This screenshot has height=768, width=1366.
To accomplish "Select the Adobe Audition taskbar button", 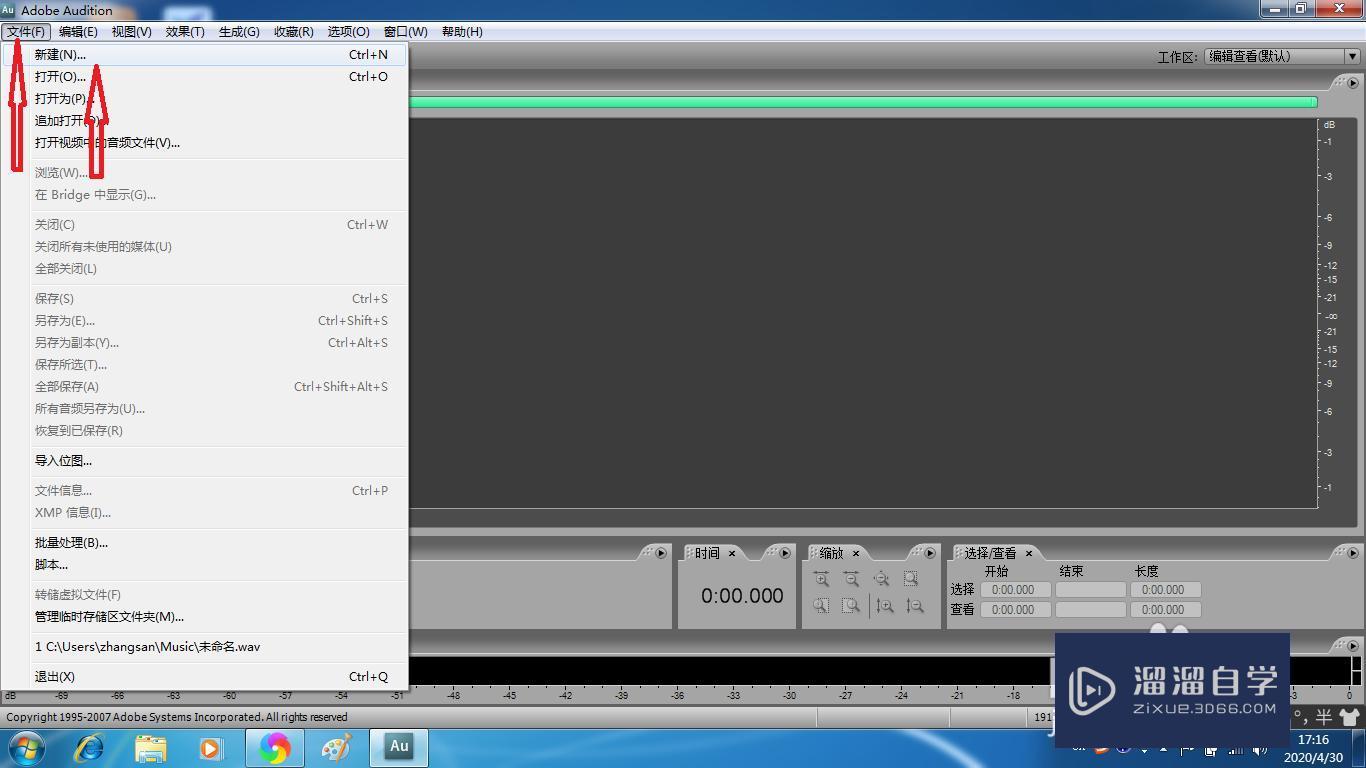I will point(399,747).
